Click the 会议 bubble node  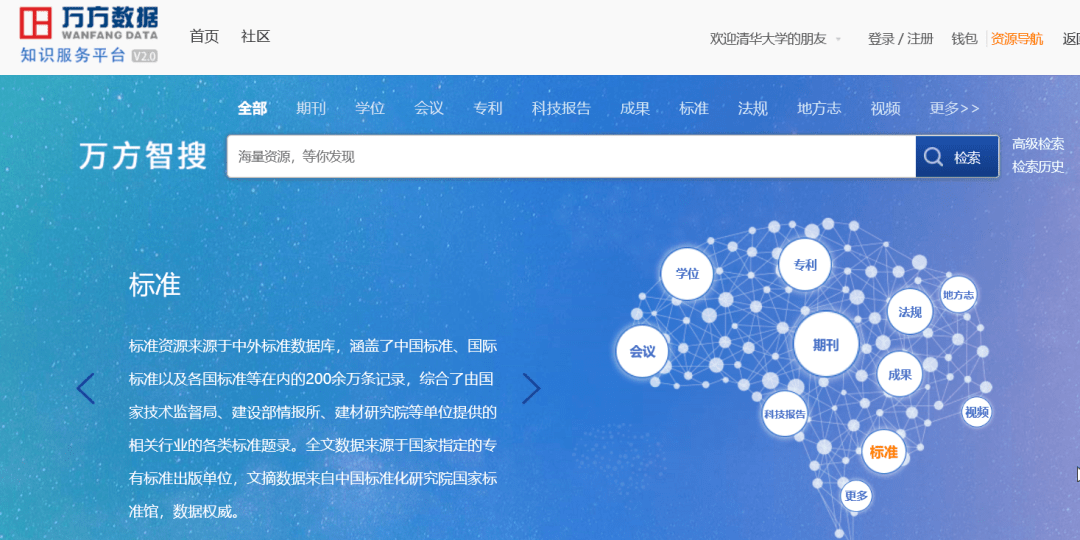tap(642, 351)
